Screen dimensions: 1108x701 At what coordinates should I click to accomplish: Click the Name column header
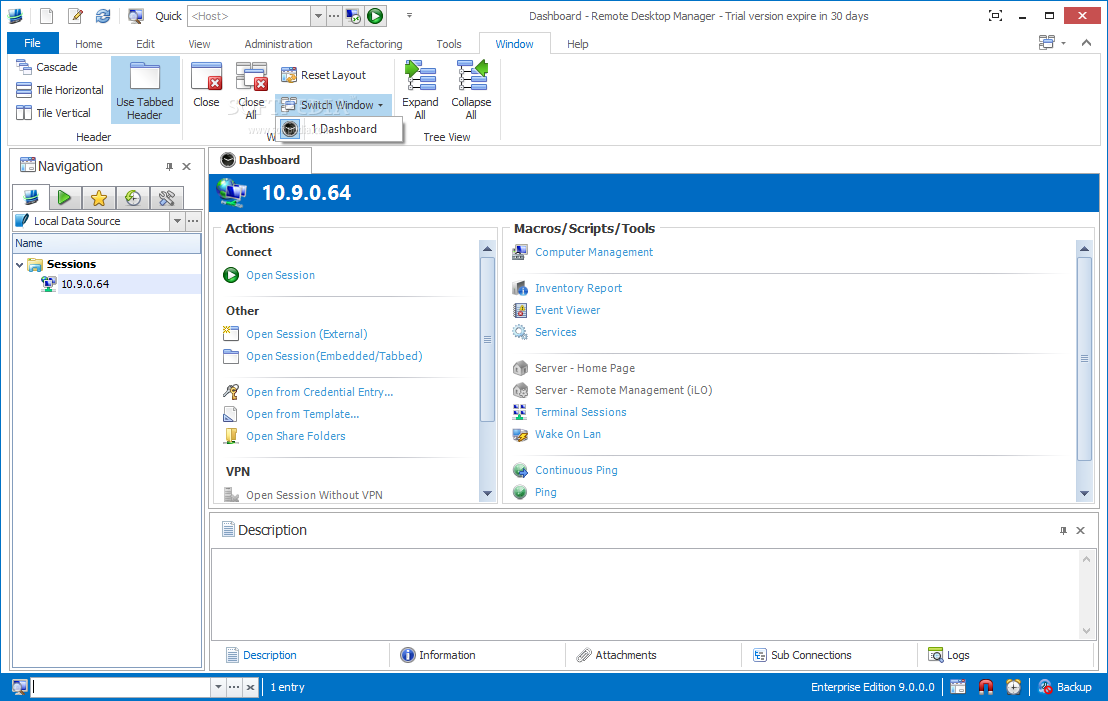click(x=107, y=243)
